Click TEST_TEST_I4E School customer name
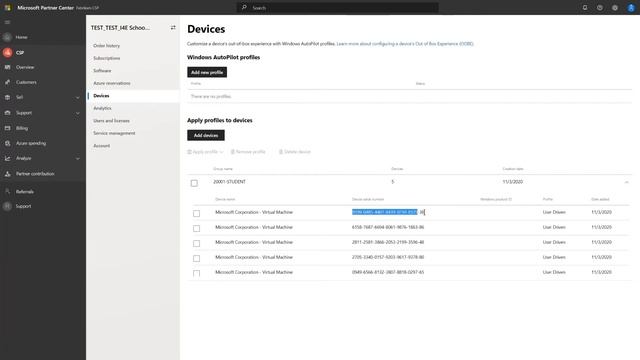This screenshot has width=640, height=360. [x=120, y=28]
